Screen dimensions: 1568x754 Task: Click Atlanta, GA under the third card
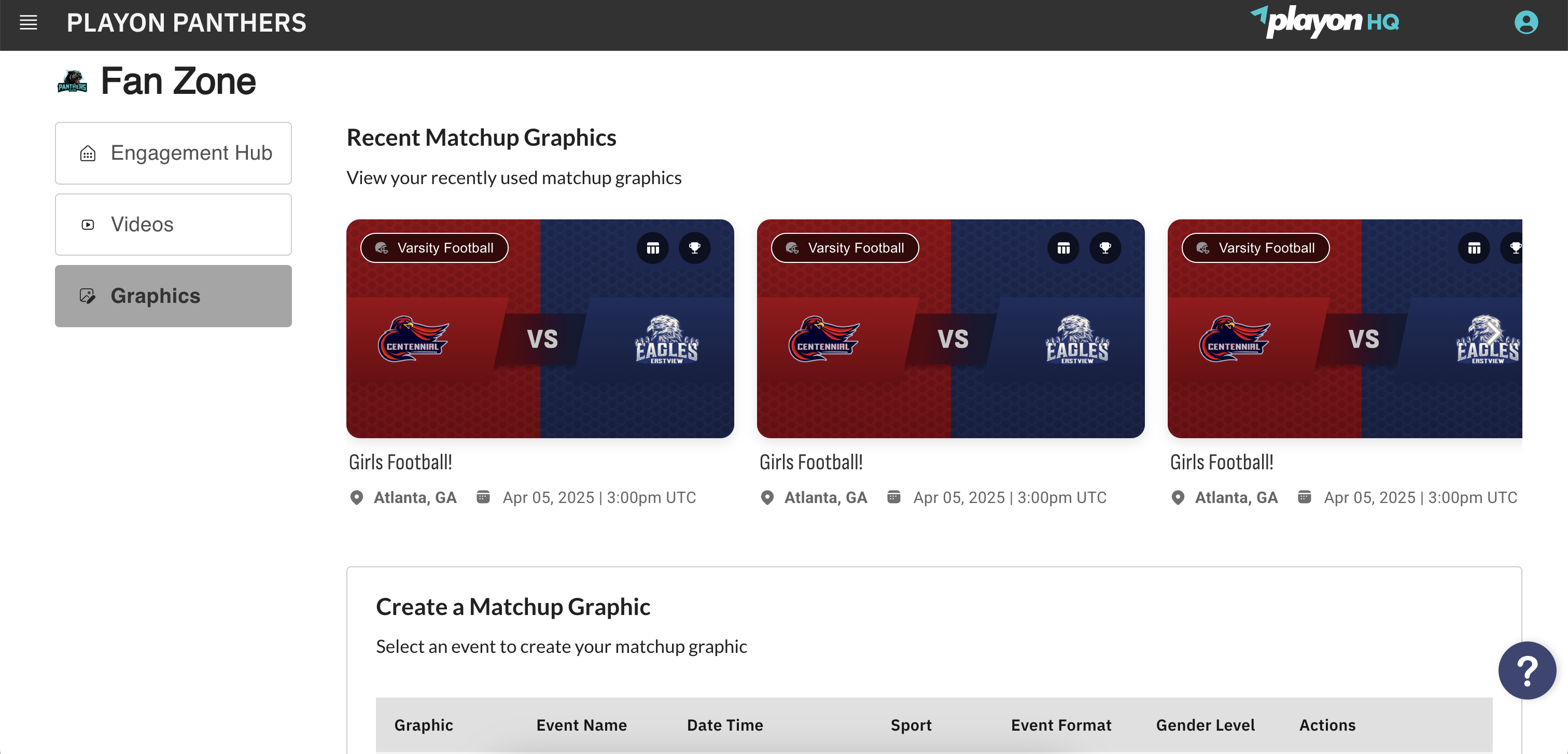(1236, 497)
